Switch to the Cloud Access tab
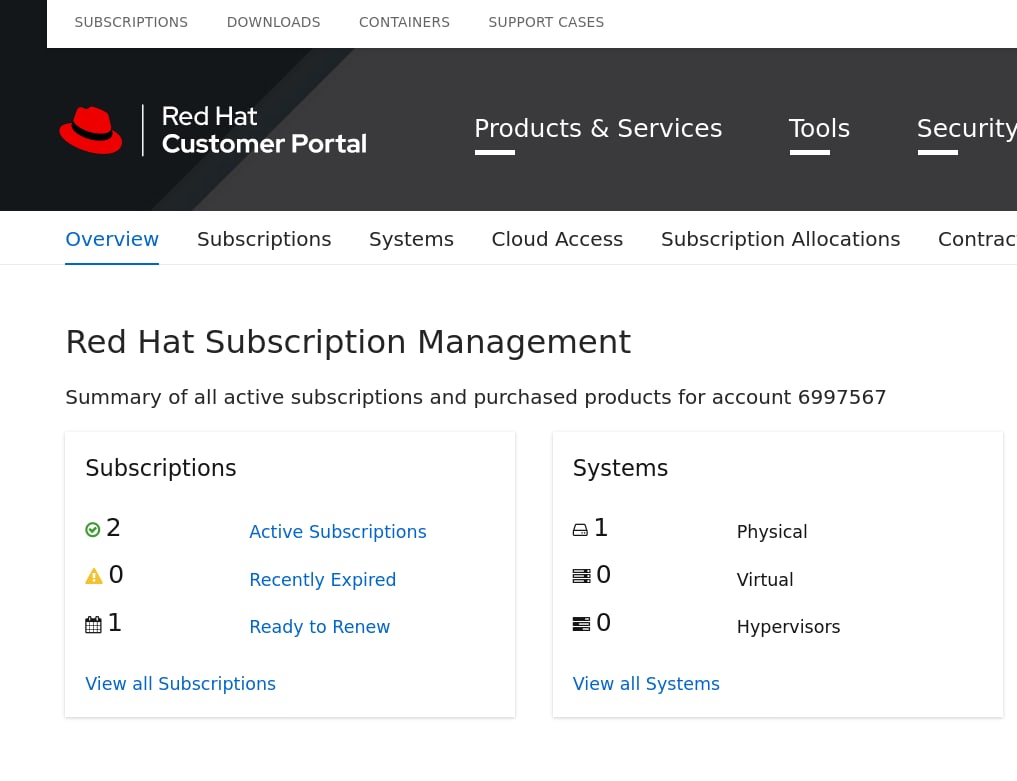The height and width of the screenshot is (781, 1017). point(557,239)
